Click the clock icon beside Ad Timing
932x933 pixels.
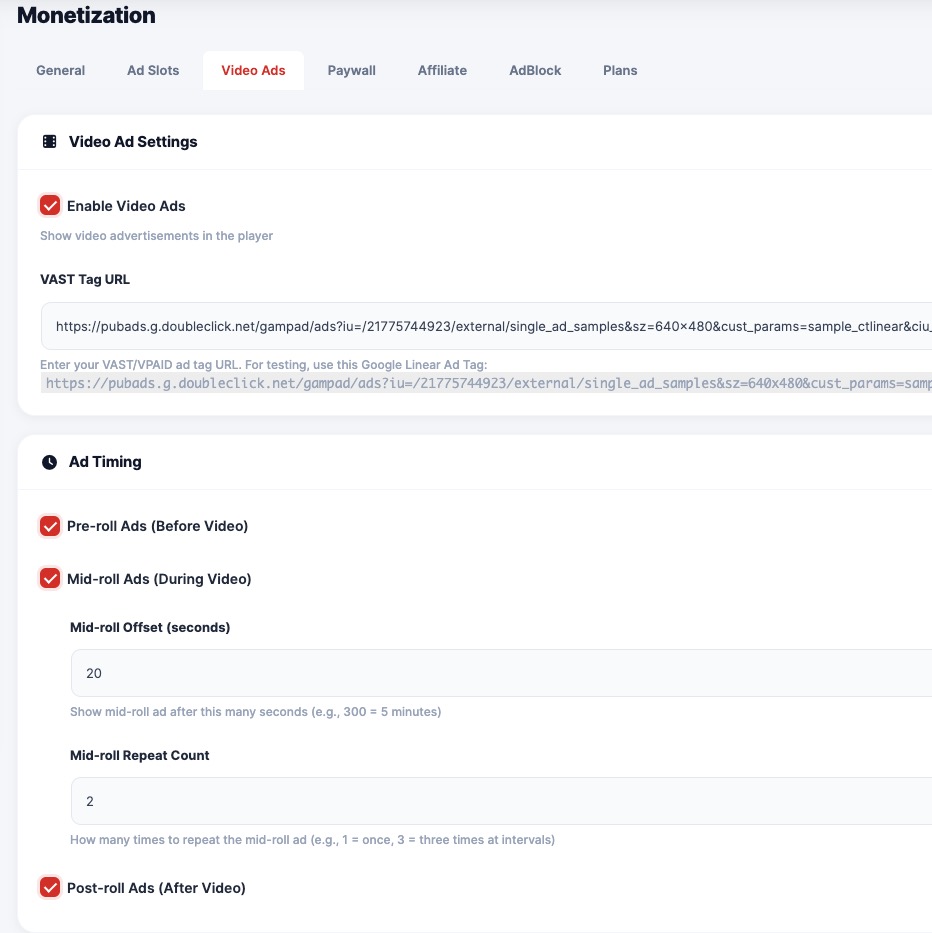(x=49, y=462)
